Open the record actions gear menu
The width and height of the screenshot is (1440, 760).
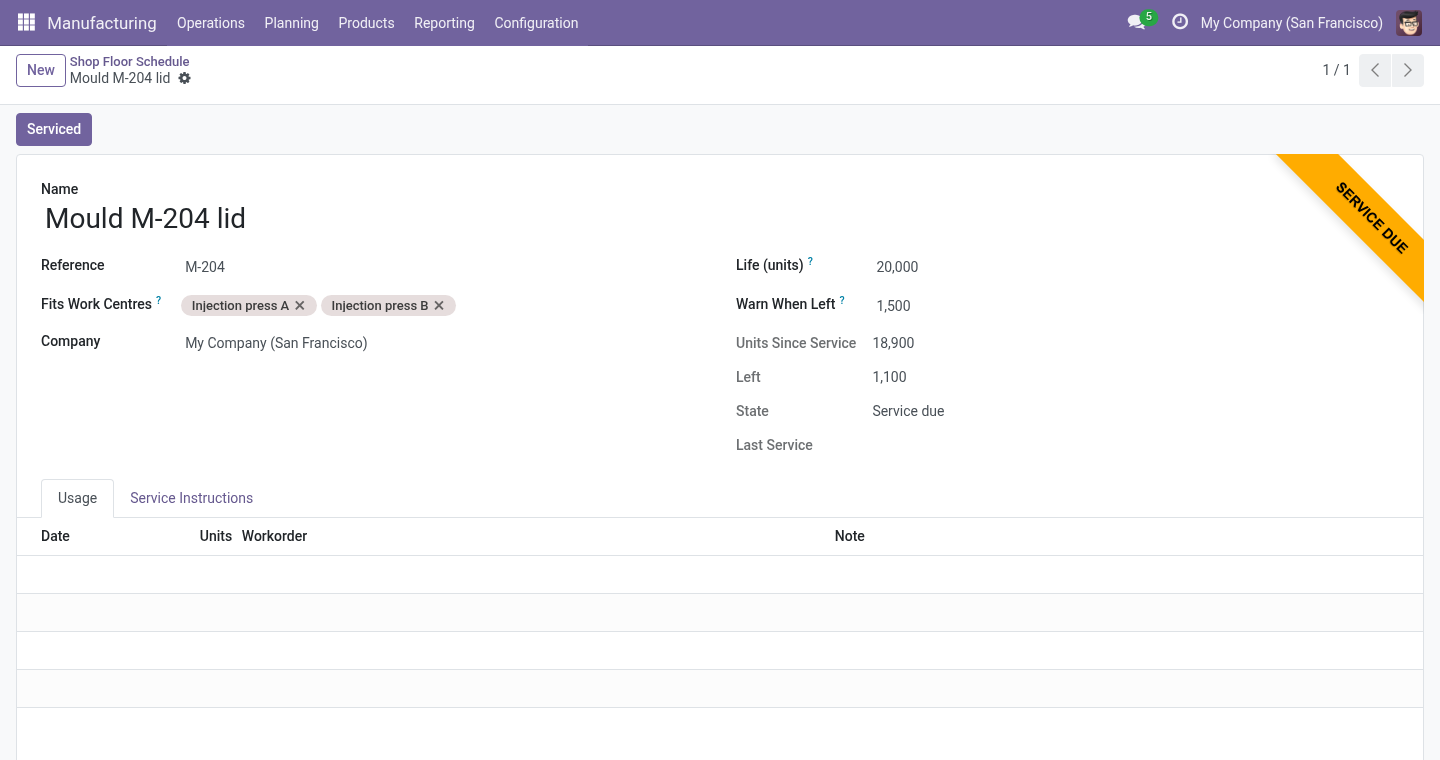[184, 78]
